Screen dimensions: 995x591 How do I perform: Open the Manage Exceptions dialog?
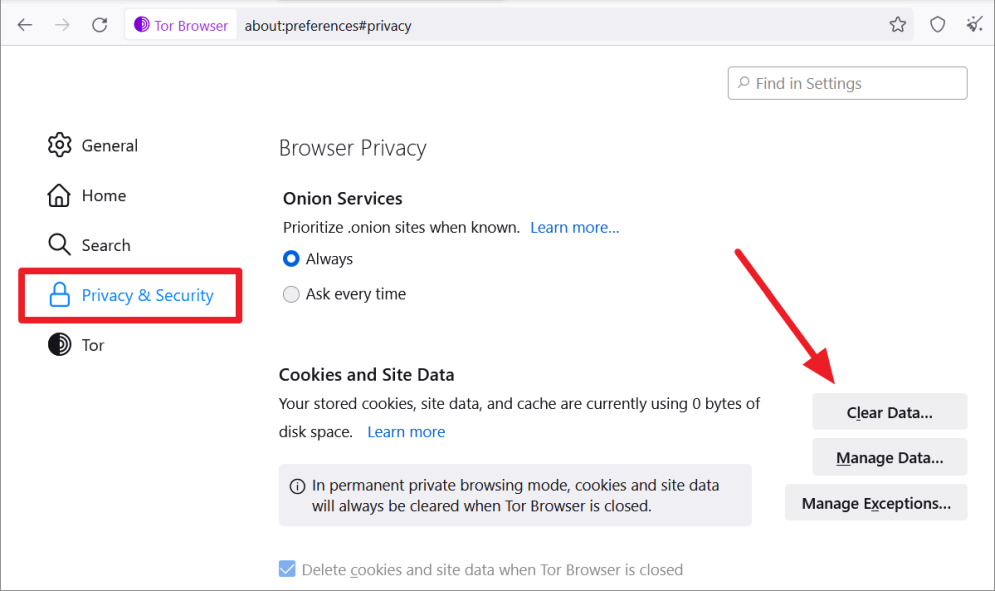click(x=876, y=503)
